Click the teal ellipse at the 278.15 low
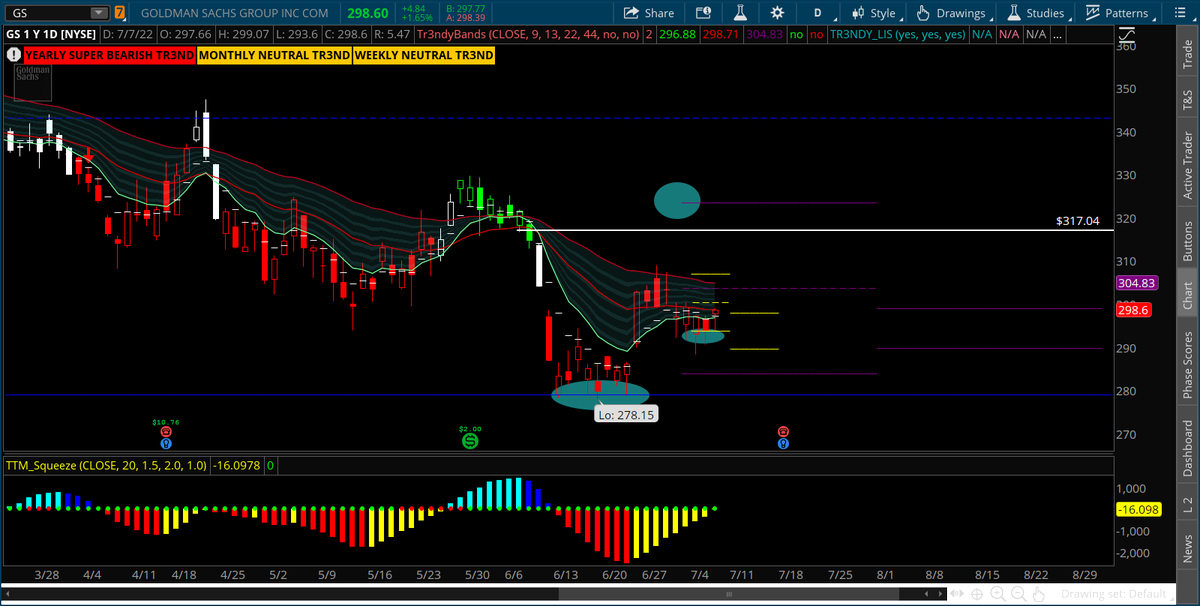1200x606 pixels. coord(600,395)
